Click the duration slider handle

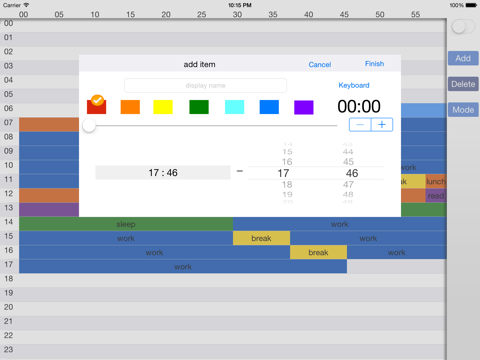coord(89,126)
